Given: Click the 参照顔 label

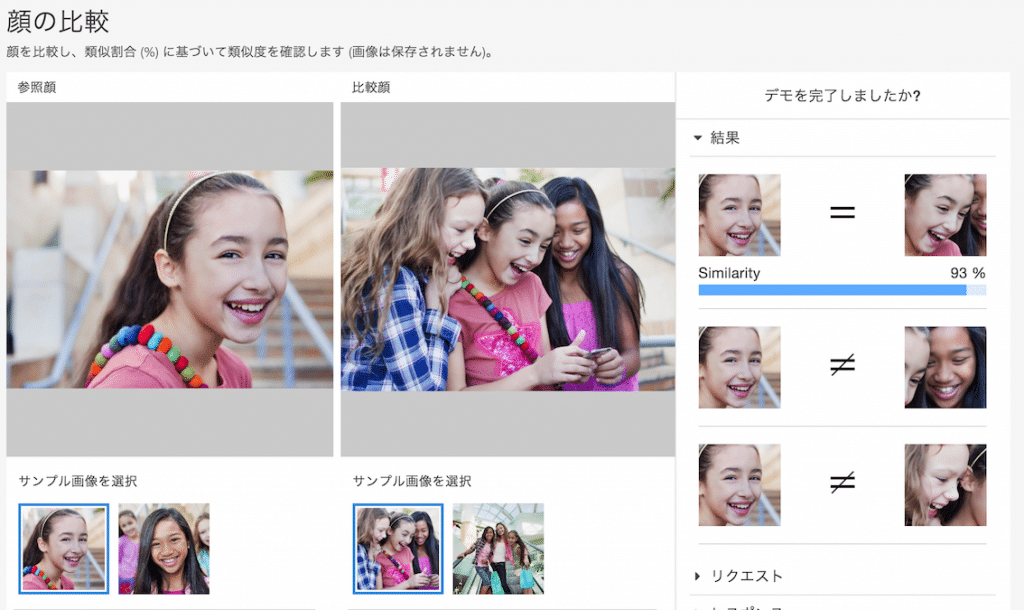Looking at the screenshot, I should click(x=37, y=88).
